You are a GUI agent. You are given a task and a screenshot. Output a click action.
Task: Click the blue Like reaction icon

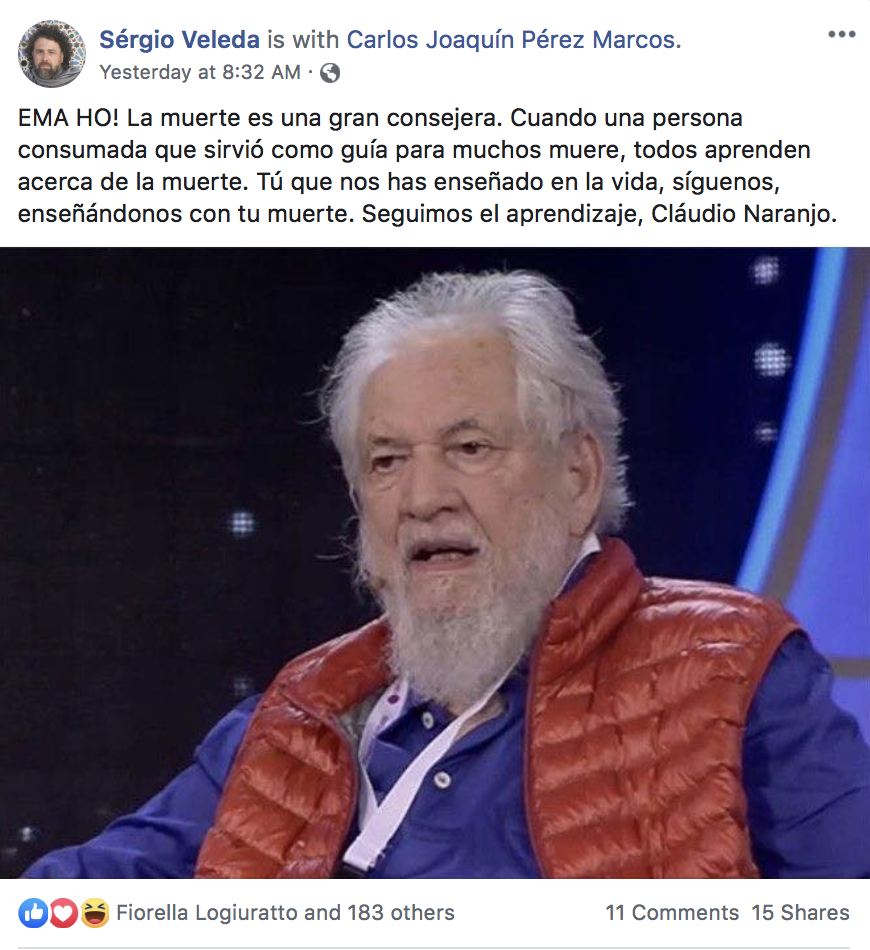coord(33,912)
